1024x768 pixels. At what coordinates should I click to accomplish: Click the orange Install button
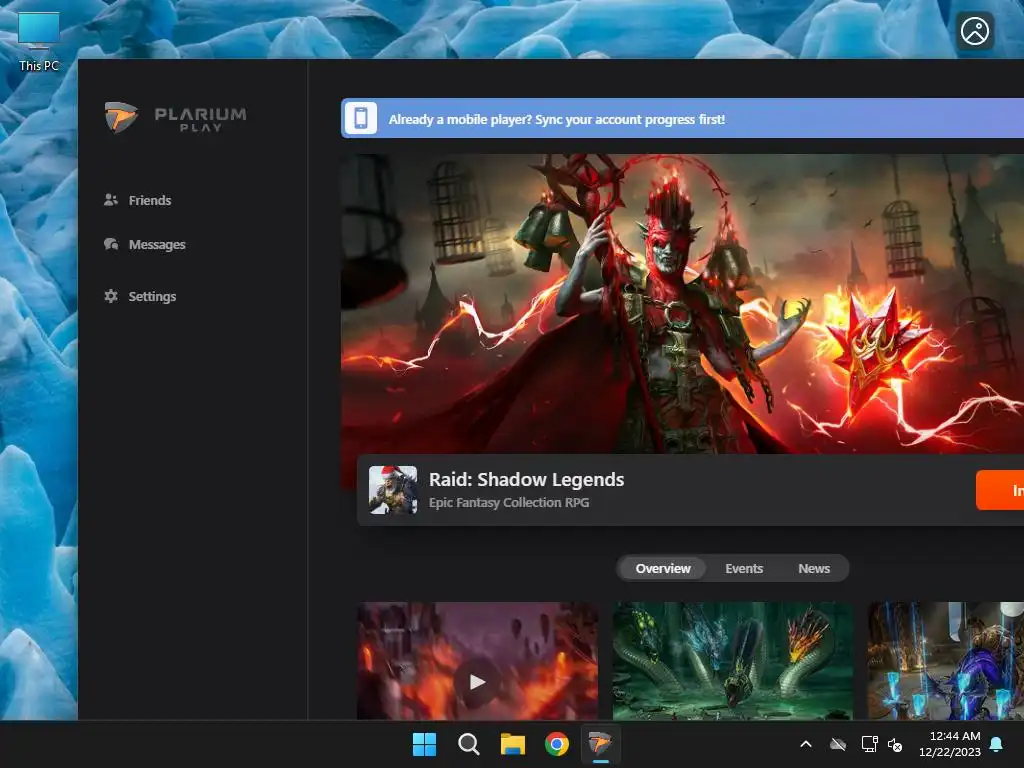point(1000,490)
